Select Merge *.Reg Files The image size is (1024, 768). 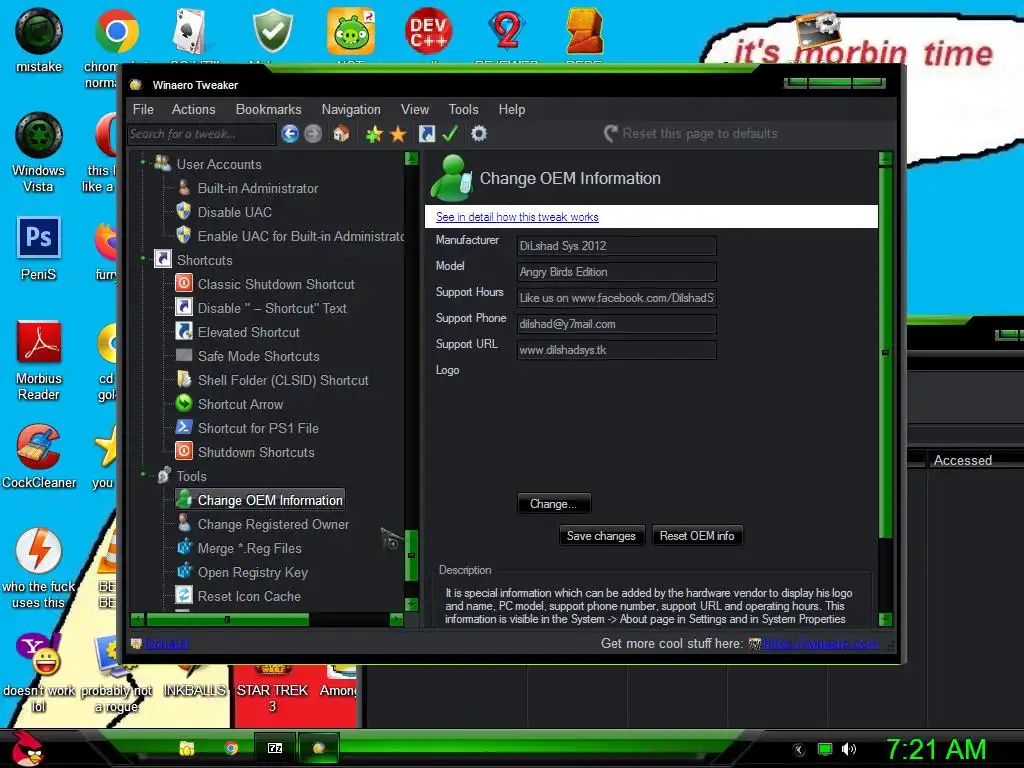click(x=249, y=549)
